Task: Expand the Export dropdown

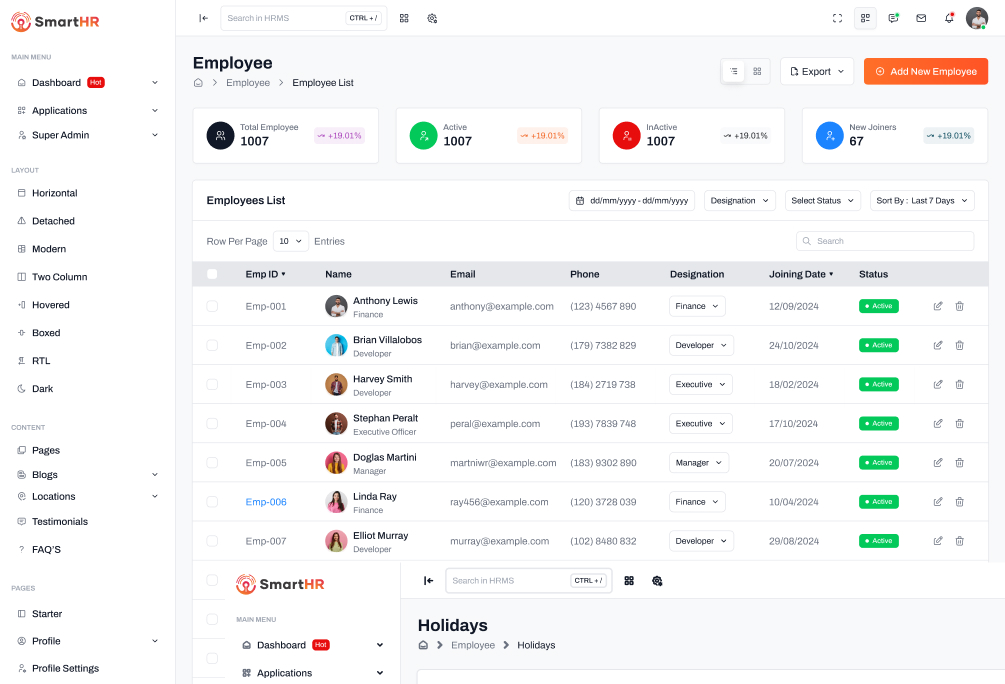Action: coord(816,72)
